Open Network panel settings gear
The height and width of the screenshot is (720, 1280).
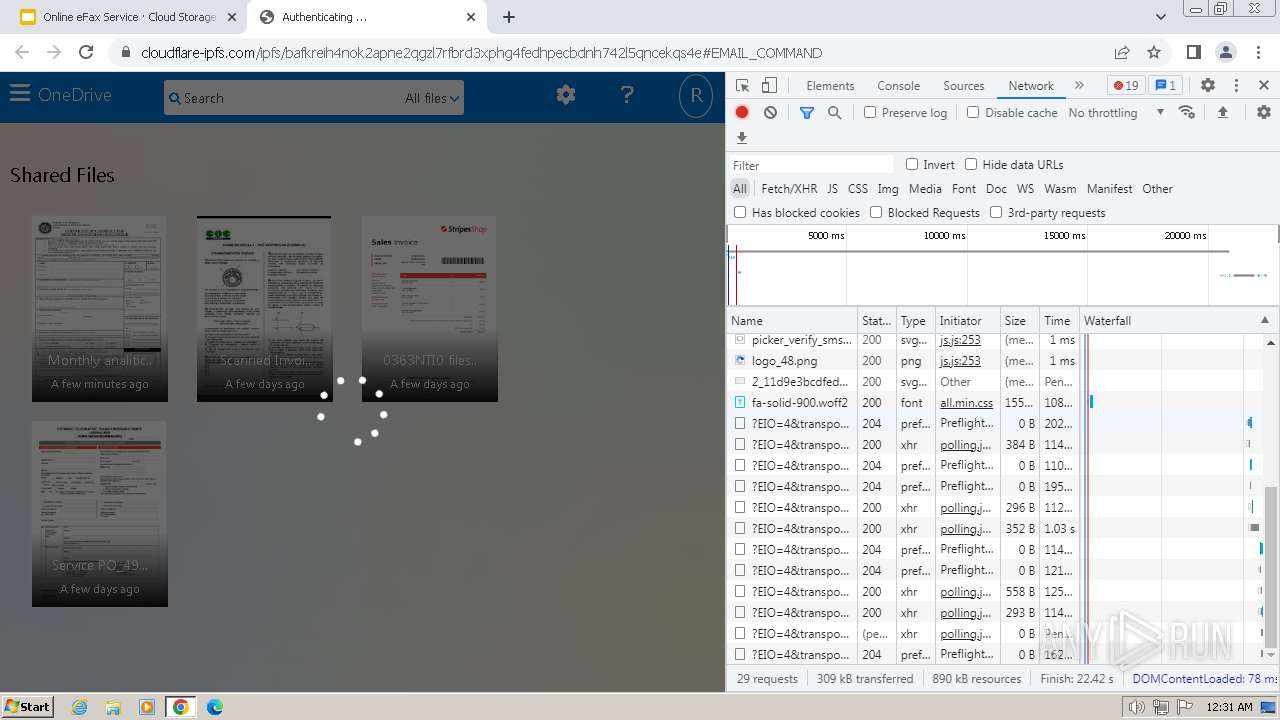point(1264,112)
